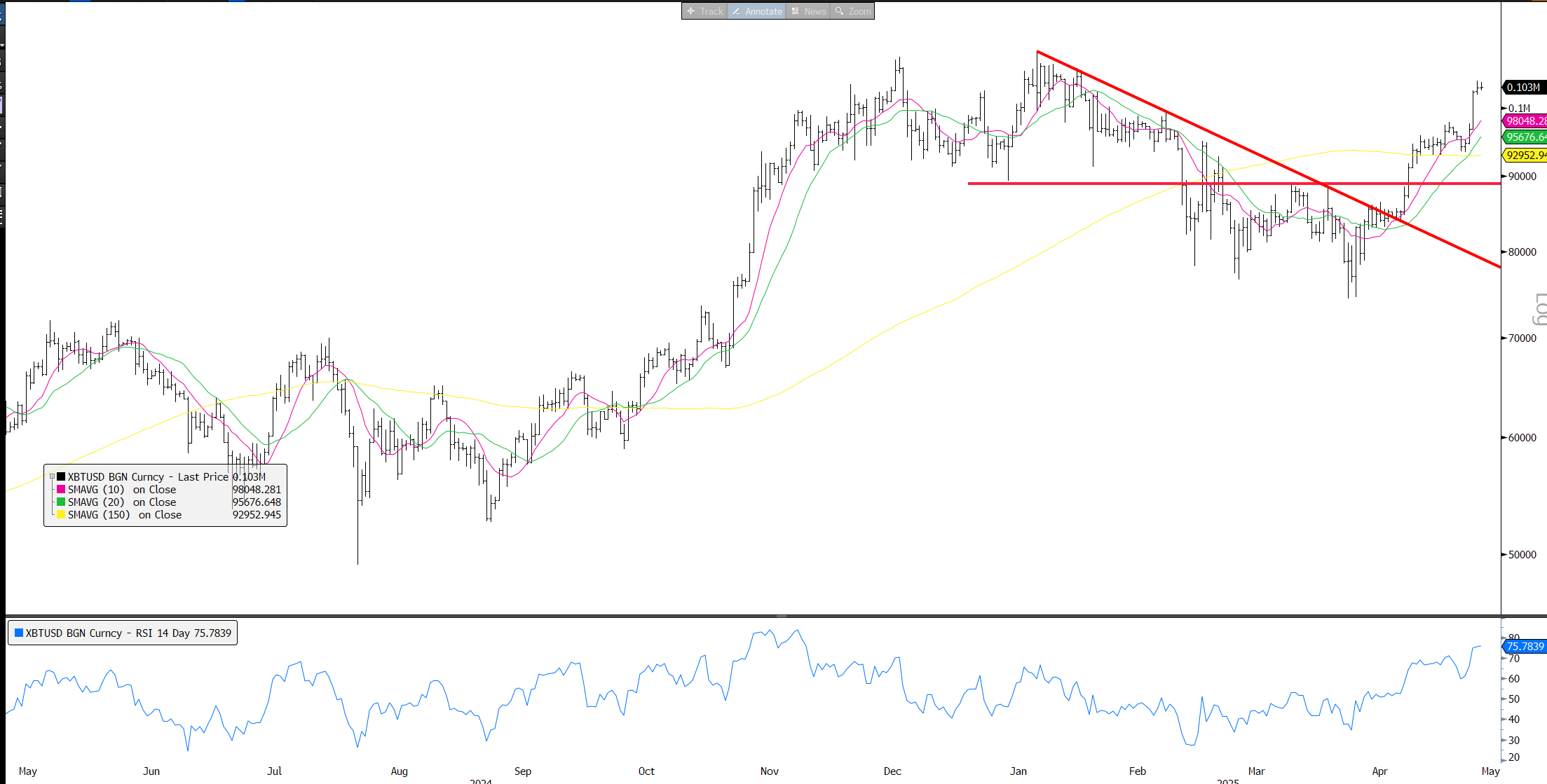Image resolution: width=1547 pixels, height=784 pixels.
Task: Select the Annotate pencil tool
Action: (756, 11)
